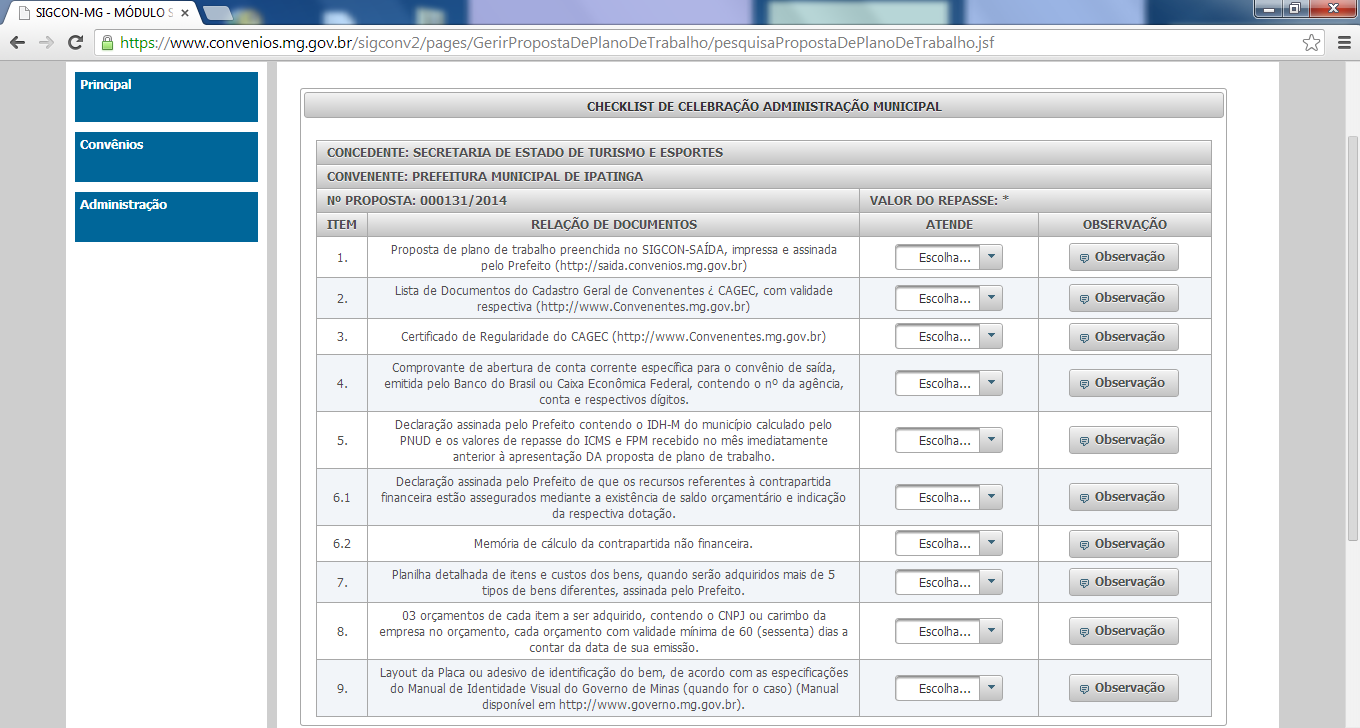Click the Layout da Placa description text

[x=613, y=688]
